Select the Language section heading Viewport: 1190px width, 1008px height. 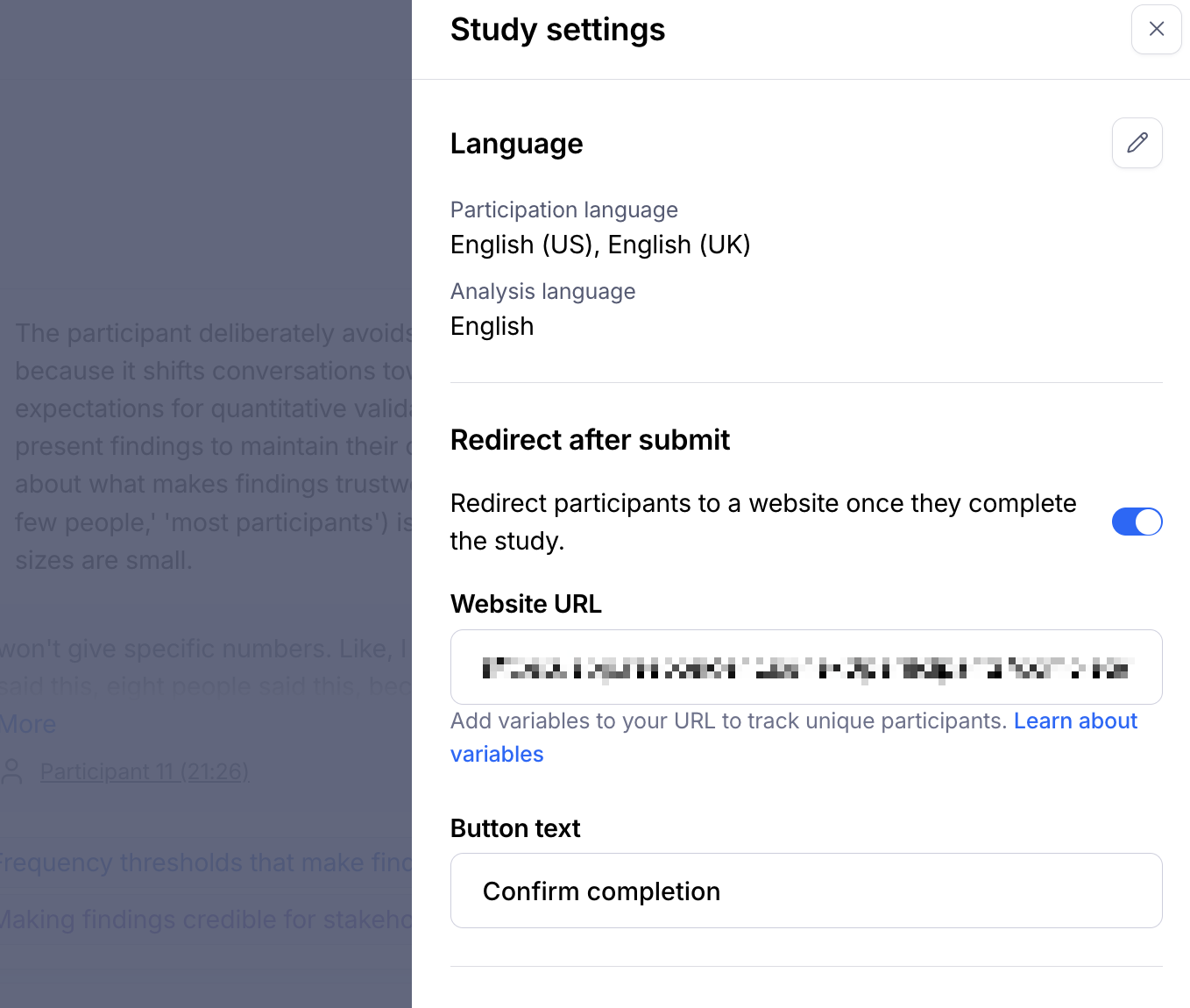tap(516, 143)
